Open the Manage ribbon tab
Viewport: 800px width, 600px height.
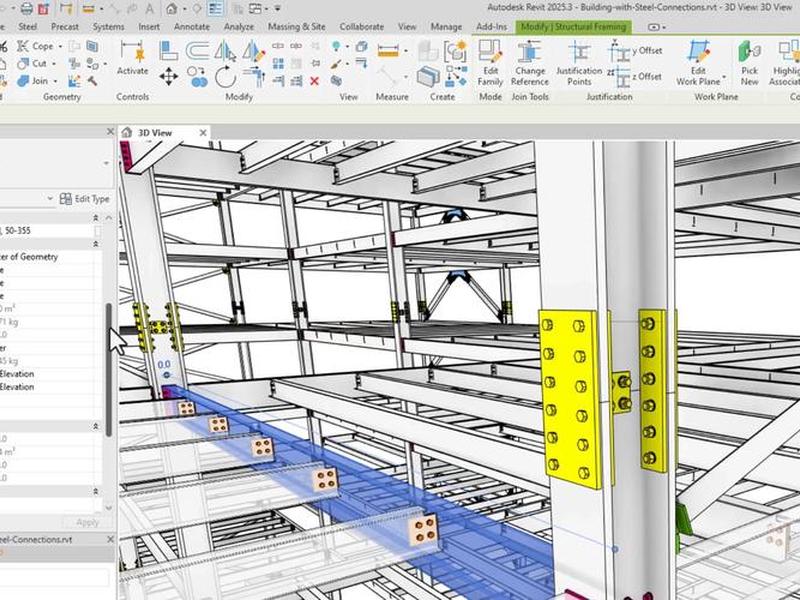click(446, 27)
